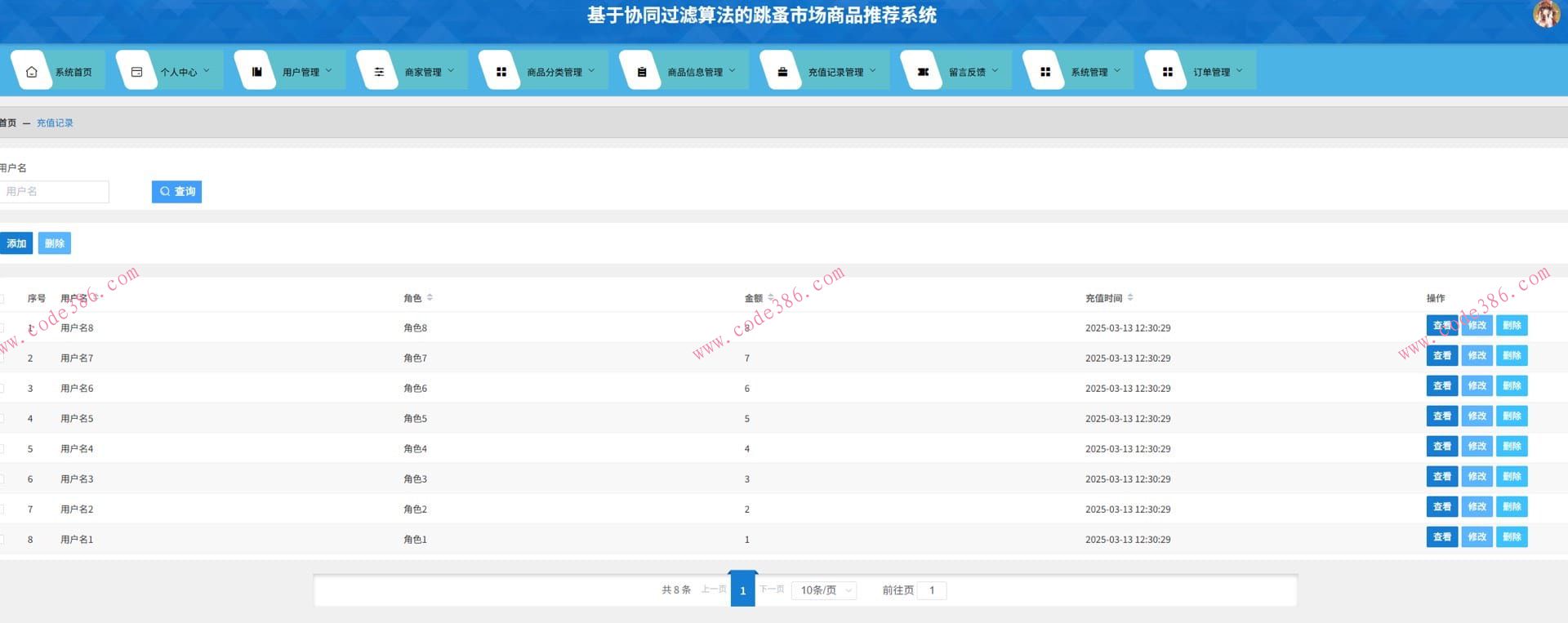Viewport: 1568px width, 623px height.
Task: Expand the 用户管理 chevron arrow
Action: coord(329,71)
